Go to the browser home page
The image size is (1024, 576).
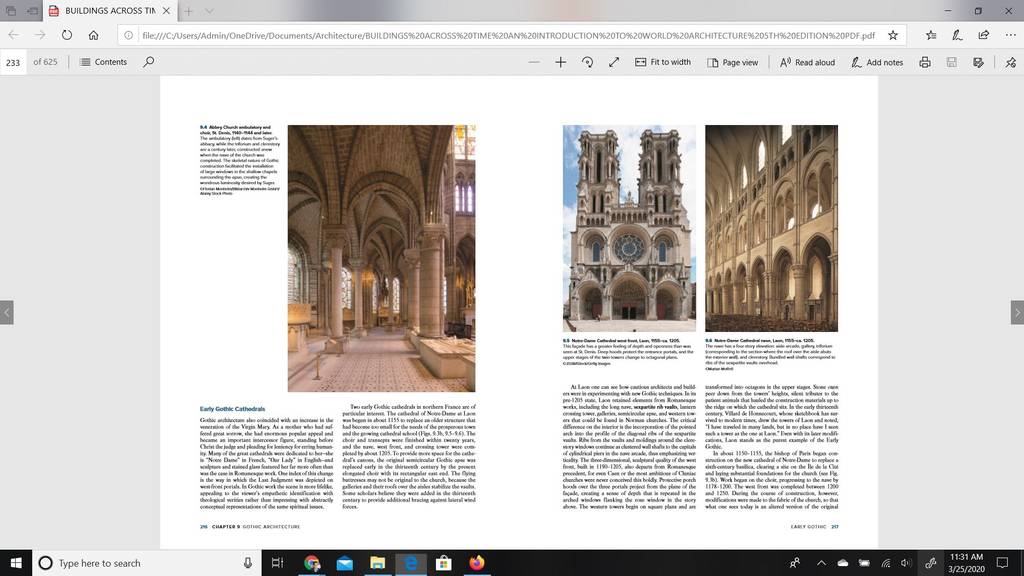pos(93,35)
